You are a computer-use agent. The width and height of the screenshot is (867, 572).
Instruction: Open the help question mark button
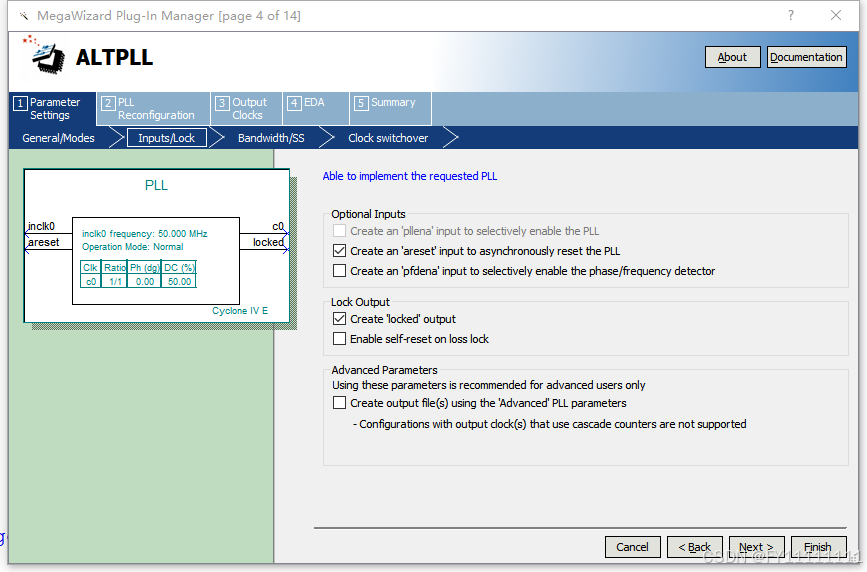point(791,15)
